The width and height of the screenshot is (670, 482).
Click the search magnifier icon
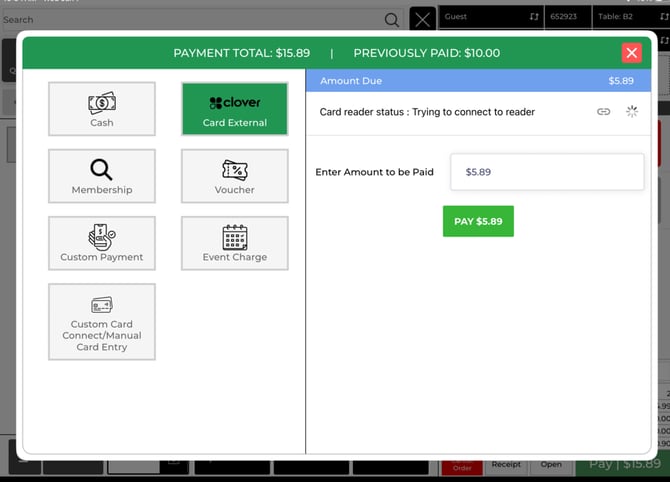click(x=392, y=19)
